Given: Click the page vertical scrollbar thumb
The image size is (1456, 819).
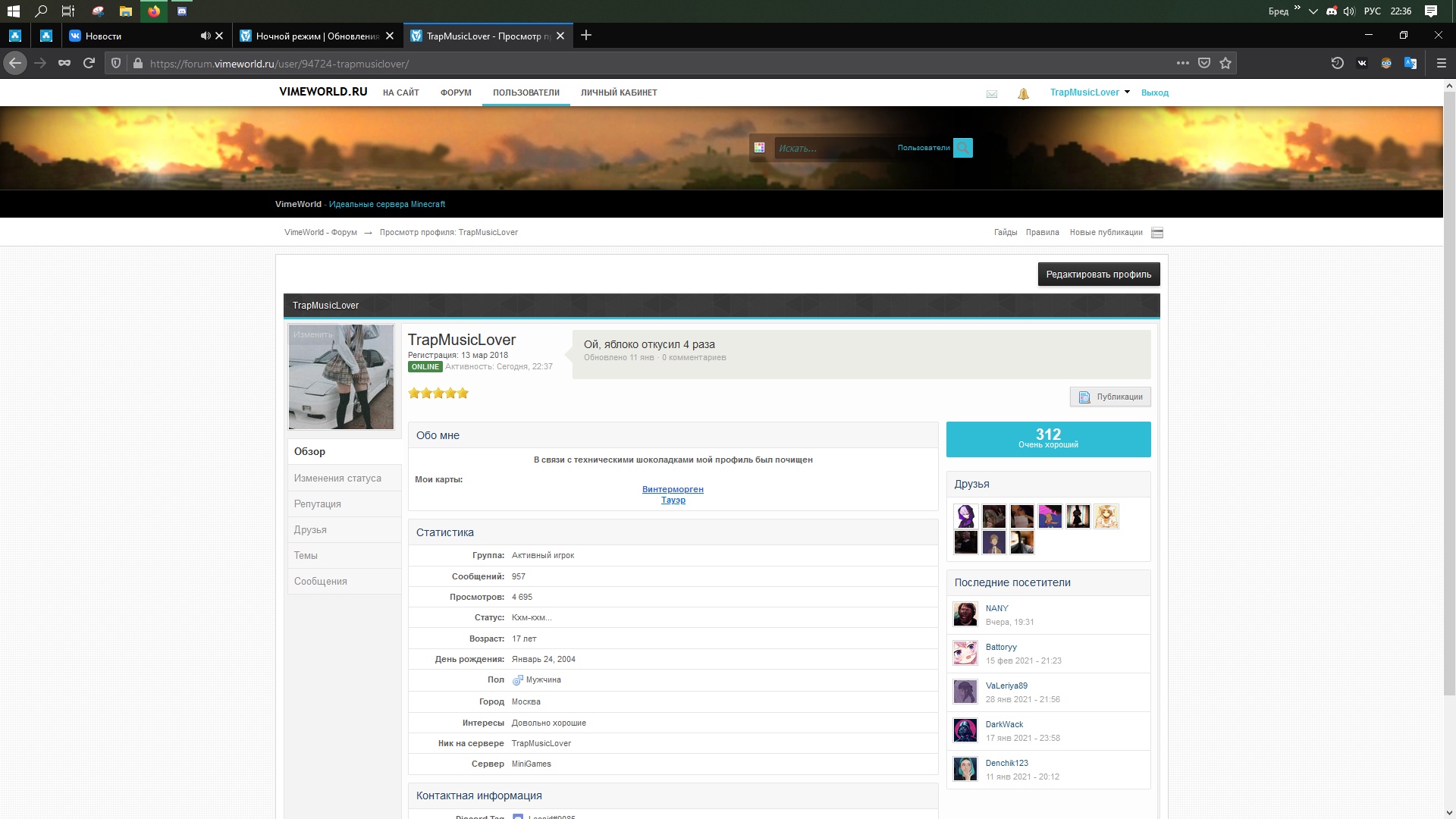Looking at the screenshot, I should point(1448,393).
